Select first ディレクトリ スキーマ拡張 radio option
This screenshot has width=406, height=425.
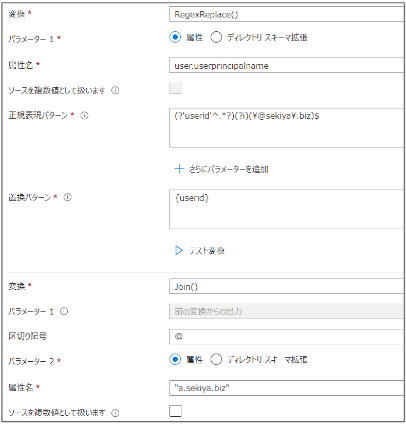[216, 37]
